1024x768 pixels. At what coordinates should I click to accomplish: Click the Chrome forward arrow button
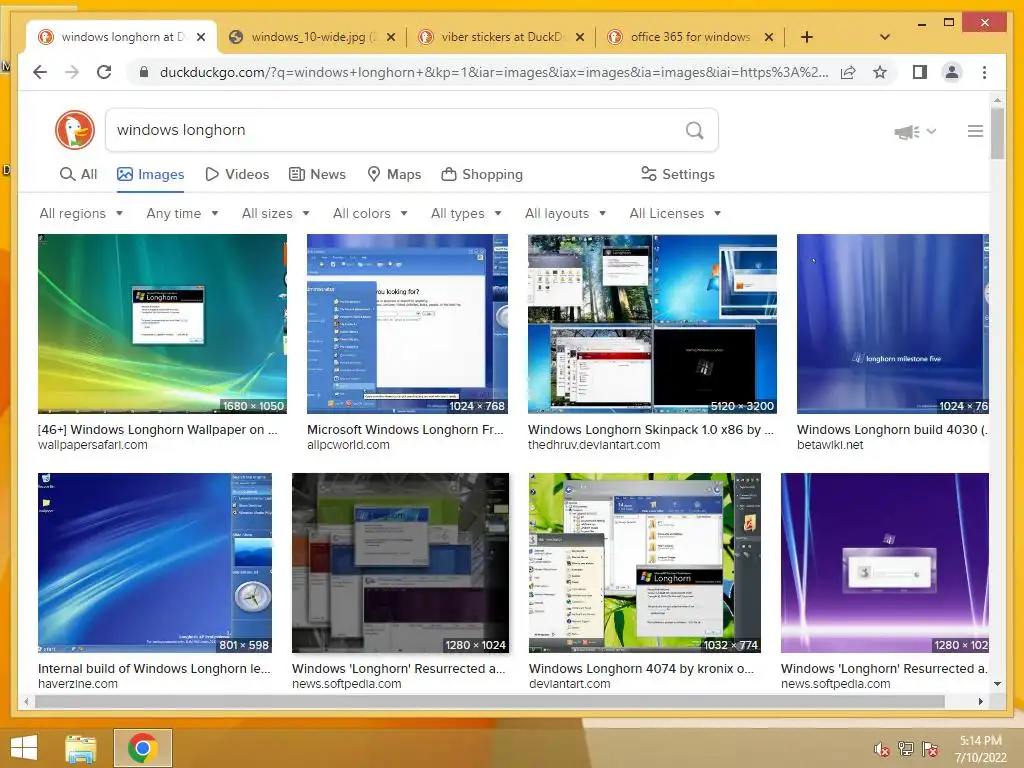(72, 72)
